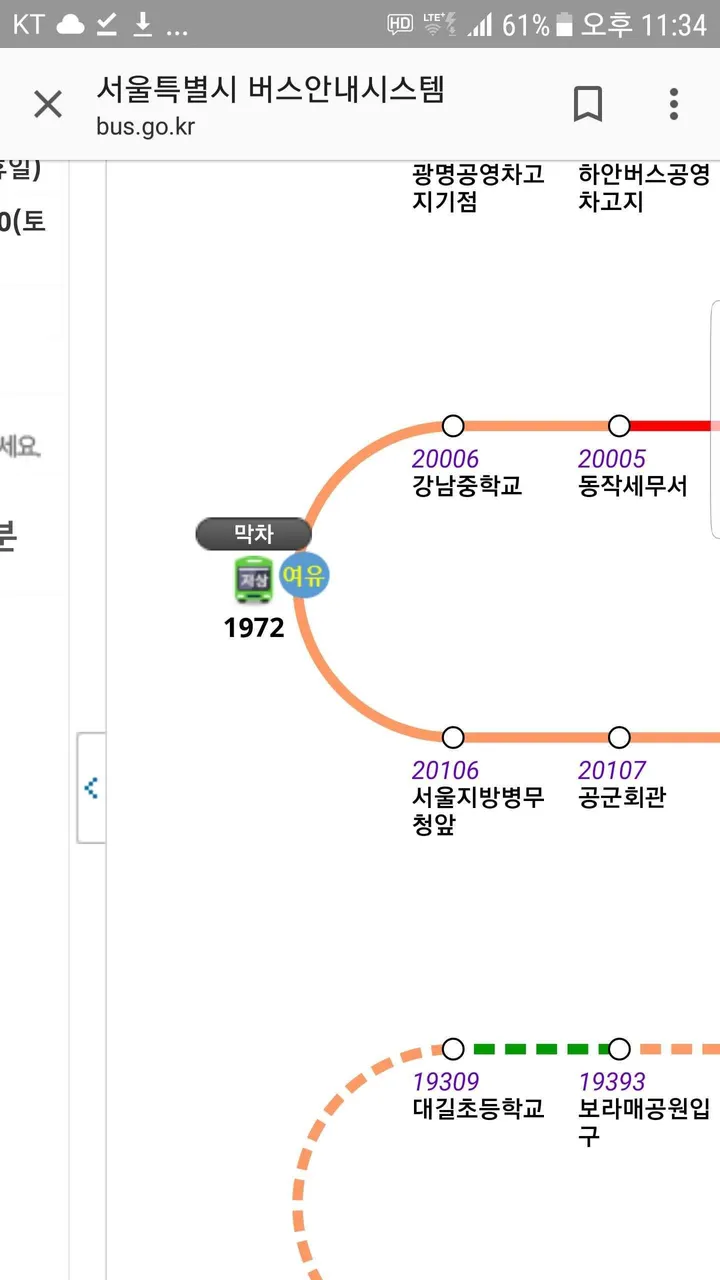Select the 대길초등학교 stop circle

click(x=453, y=1049)
